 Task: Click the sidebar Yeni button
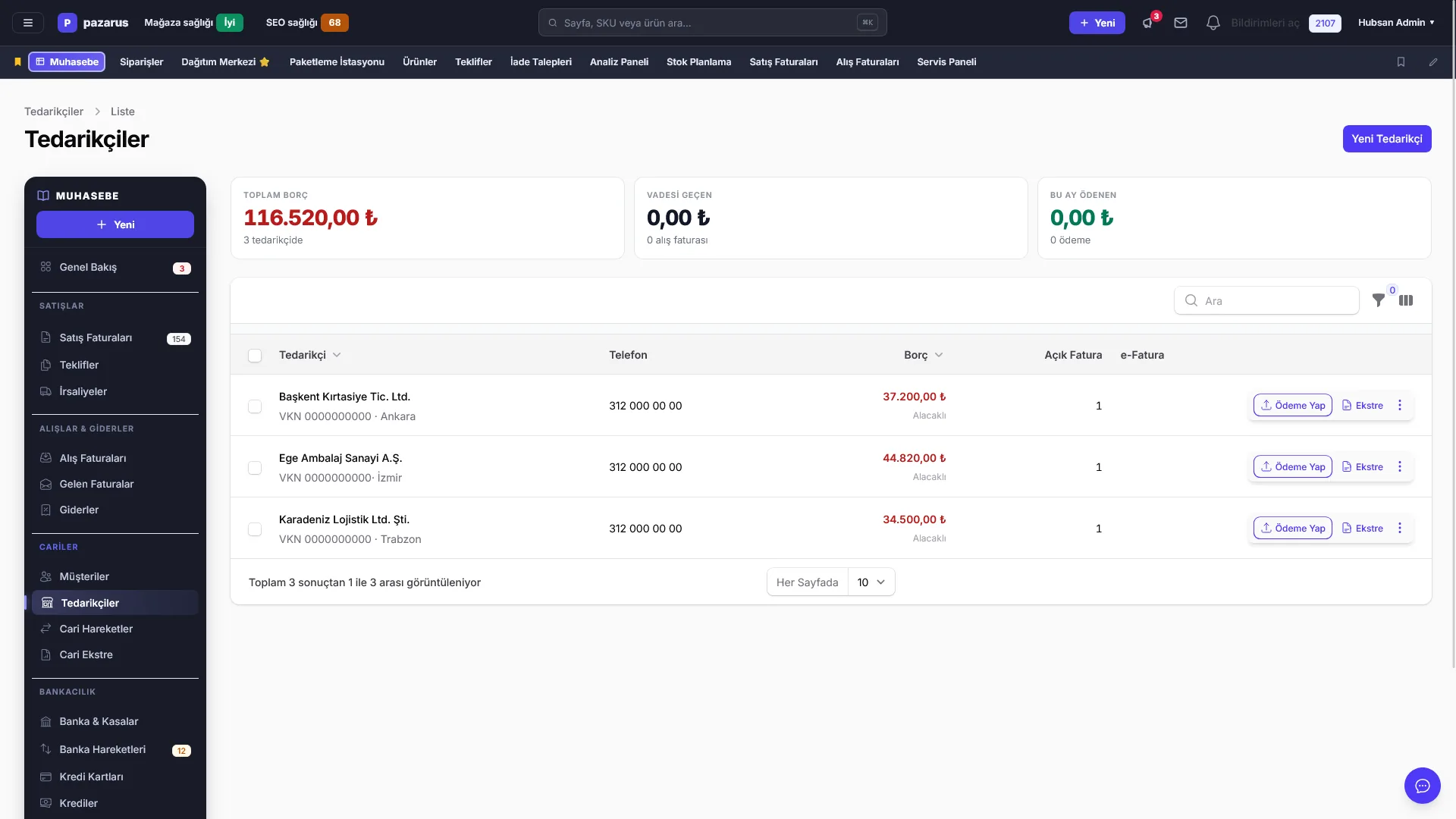pos(115,224)
